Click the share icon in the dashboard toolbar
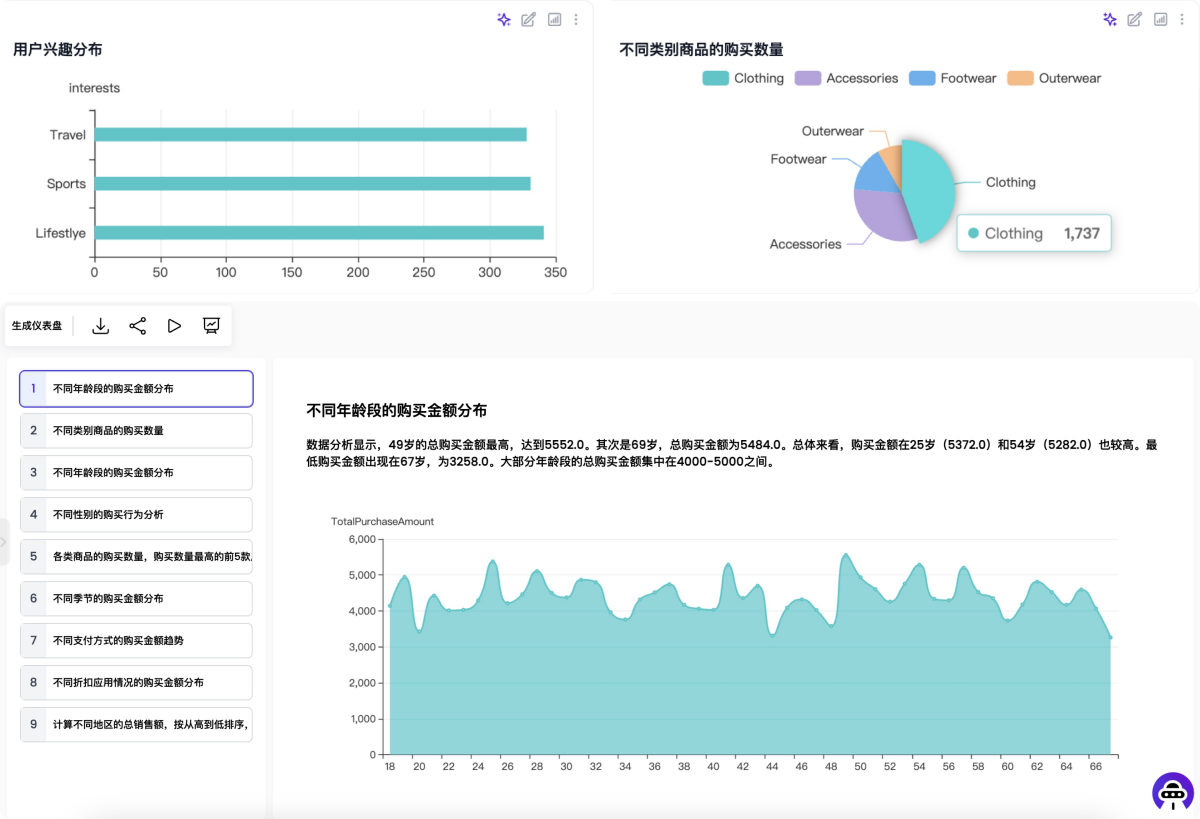Image resolution: width=1200 pixels, height=819 pixels. click(138, 326)
